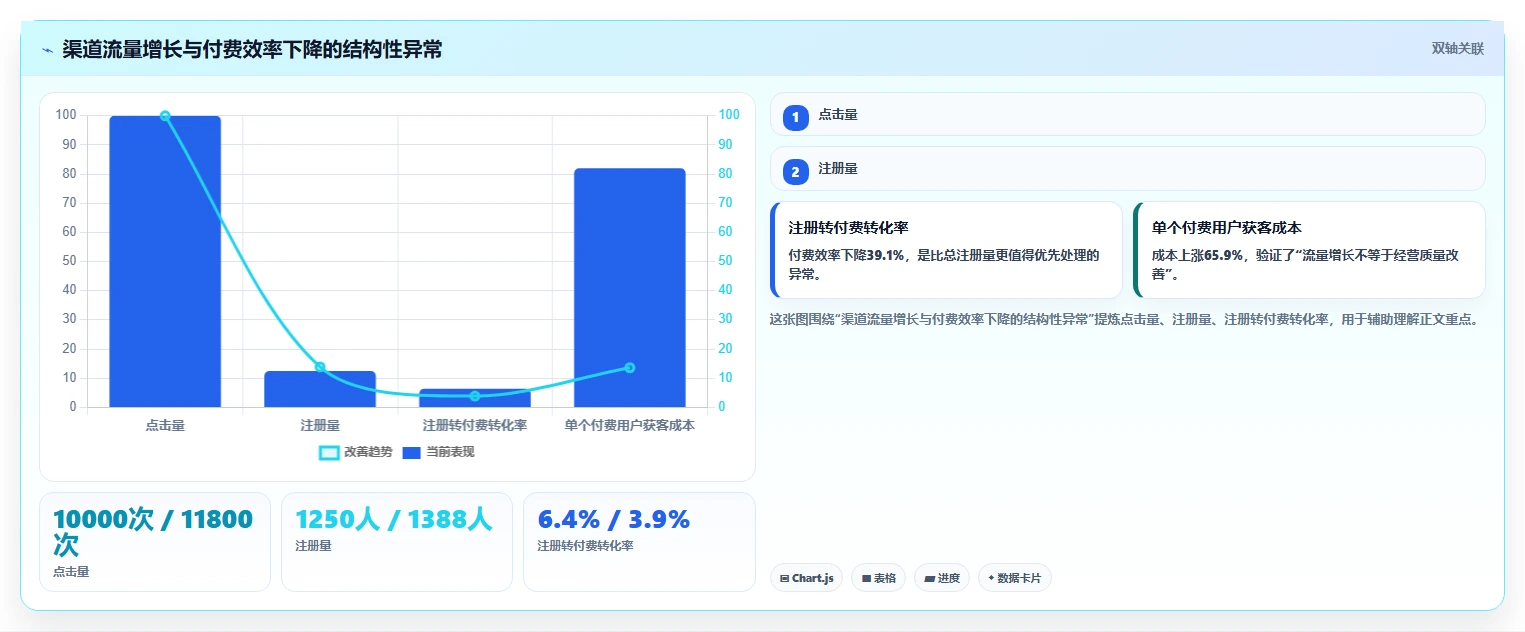Click the 注册转付费转化率 x-axis label

point(475,425)
